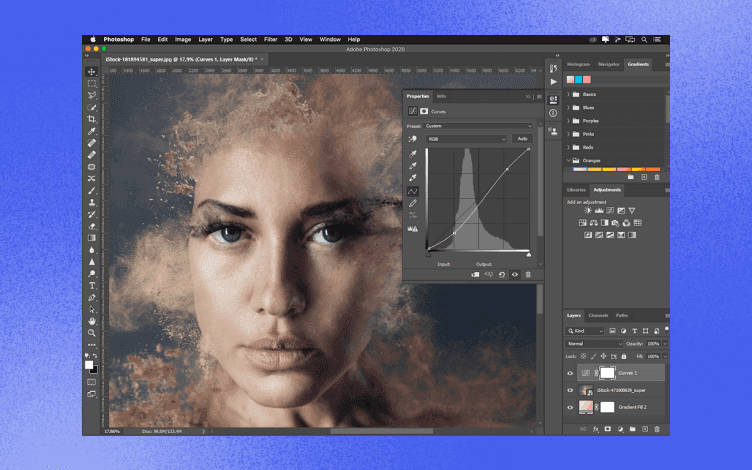The image size is (752, 470).
Task: Select the Gradient tool
Action: tap(92, 238)
